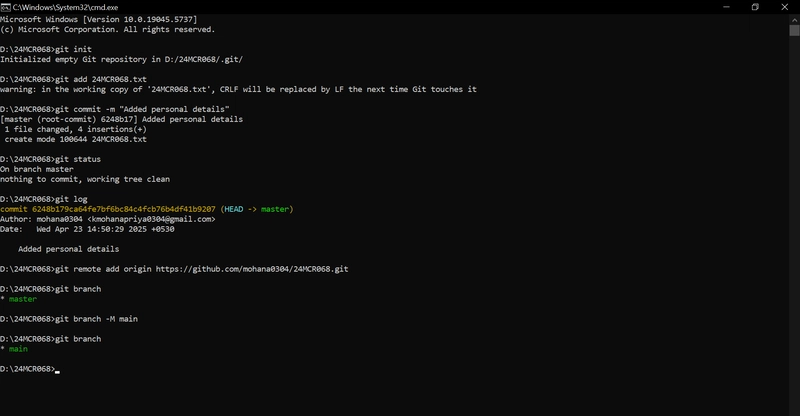This screenshot has height=416, width=800.
Task: Click the 'Initialized empty Git repository' line
Action: click(121, 59)
